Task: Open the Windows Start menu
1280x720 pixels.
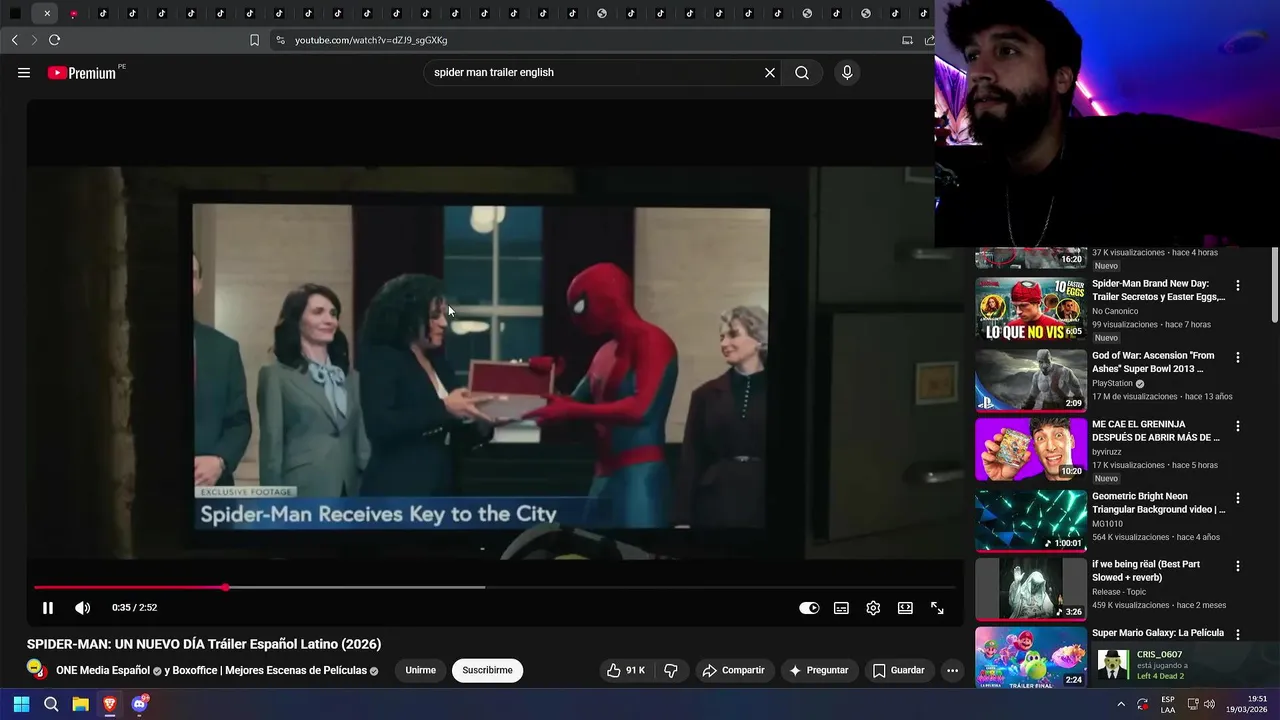Action: (x=21, y=704)
